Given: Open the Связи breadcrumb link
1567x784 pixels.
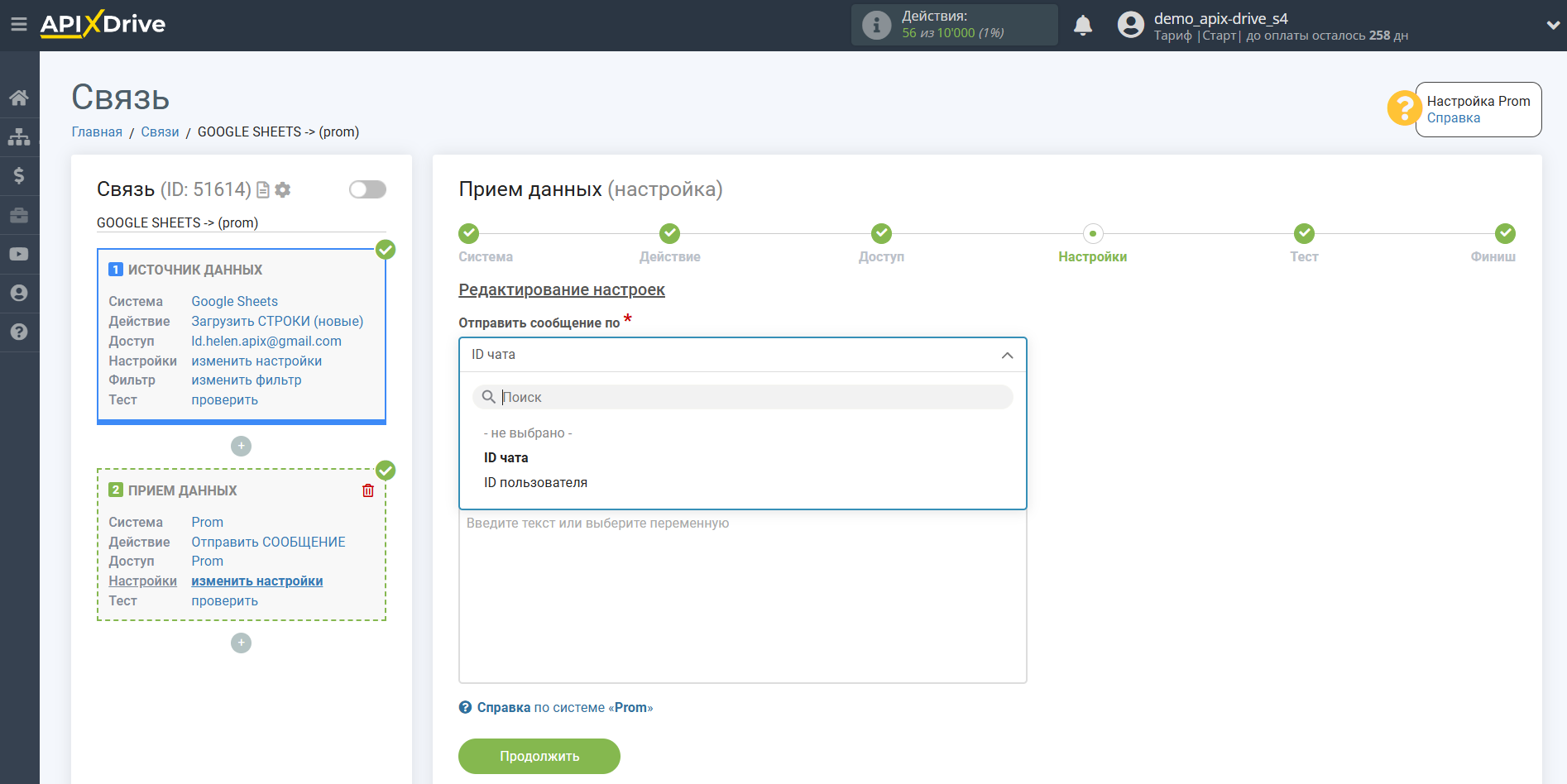Looking at the screenshot, I should (160, 132).
